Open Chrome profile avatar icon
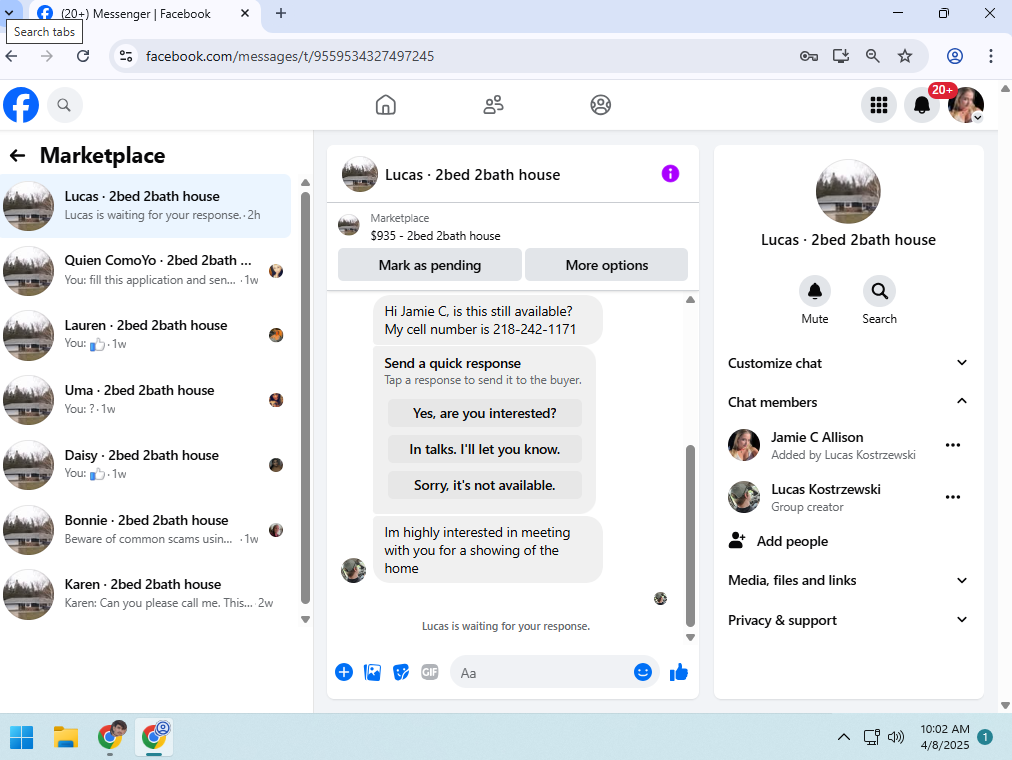The image size is (1012, 760). tap(955, 56)
